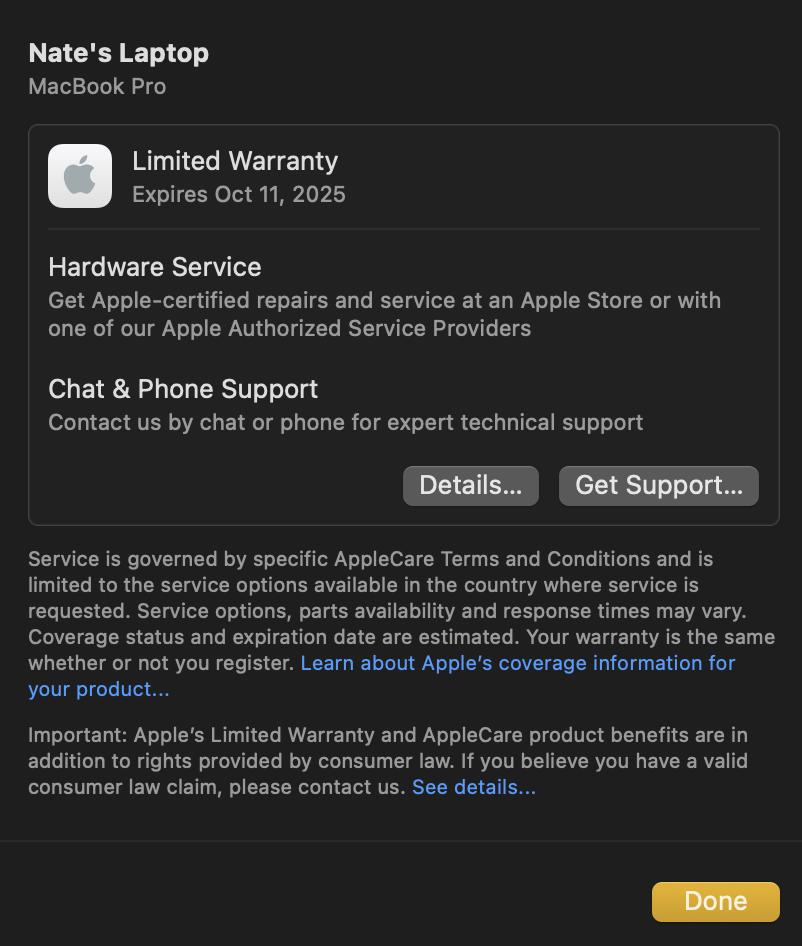Open Learn about Apple's coverage information link
The width and height of the screenshot is (802, 946).
518,663
